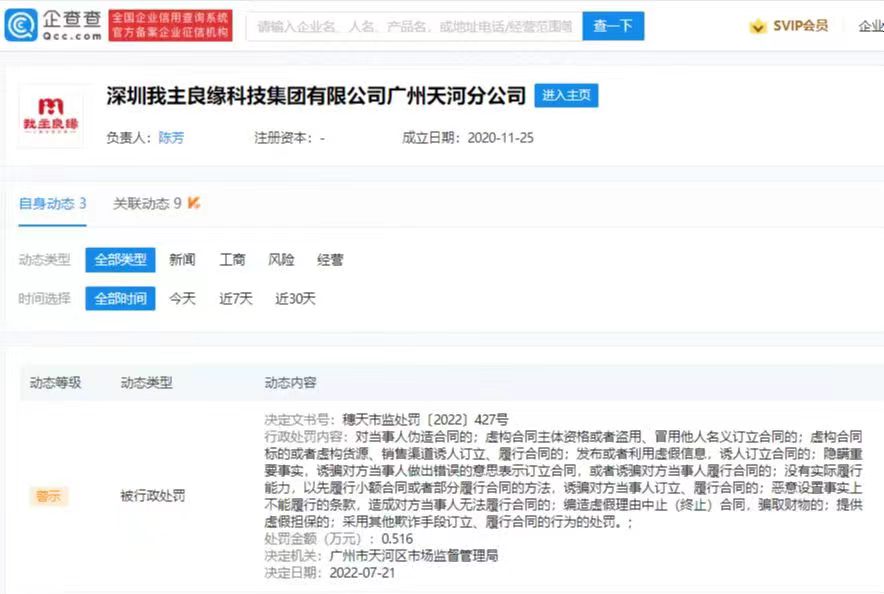Switch to 关联动态 9 tab

147,203
